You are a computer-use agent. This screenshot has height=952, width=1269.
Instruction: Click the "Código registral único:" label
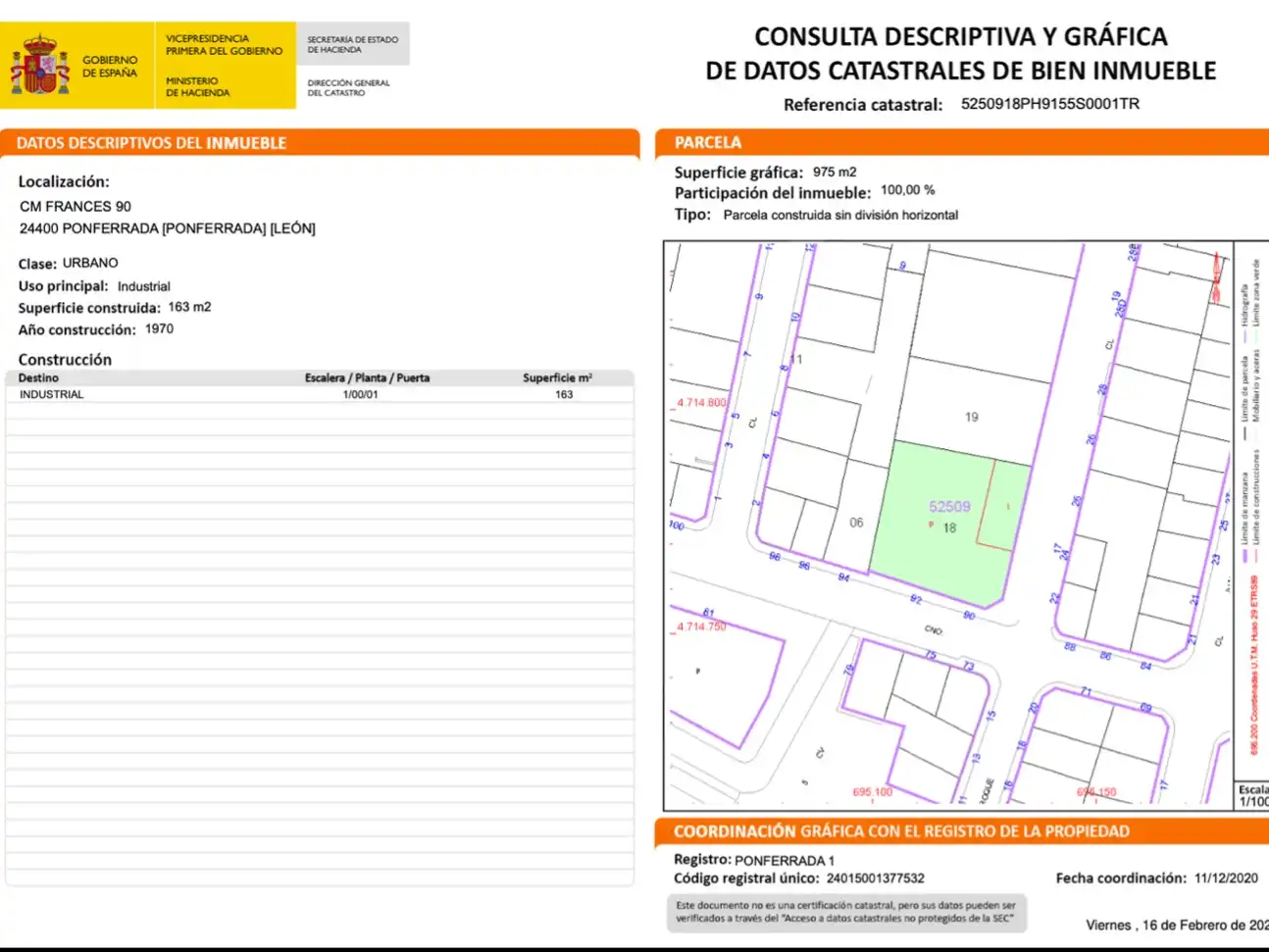745,878
